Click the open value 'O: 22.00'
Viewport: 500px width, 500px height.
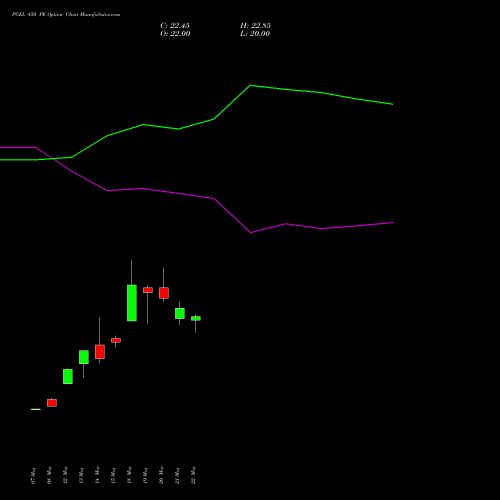pos(175,34)
